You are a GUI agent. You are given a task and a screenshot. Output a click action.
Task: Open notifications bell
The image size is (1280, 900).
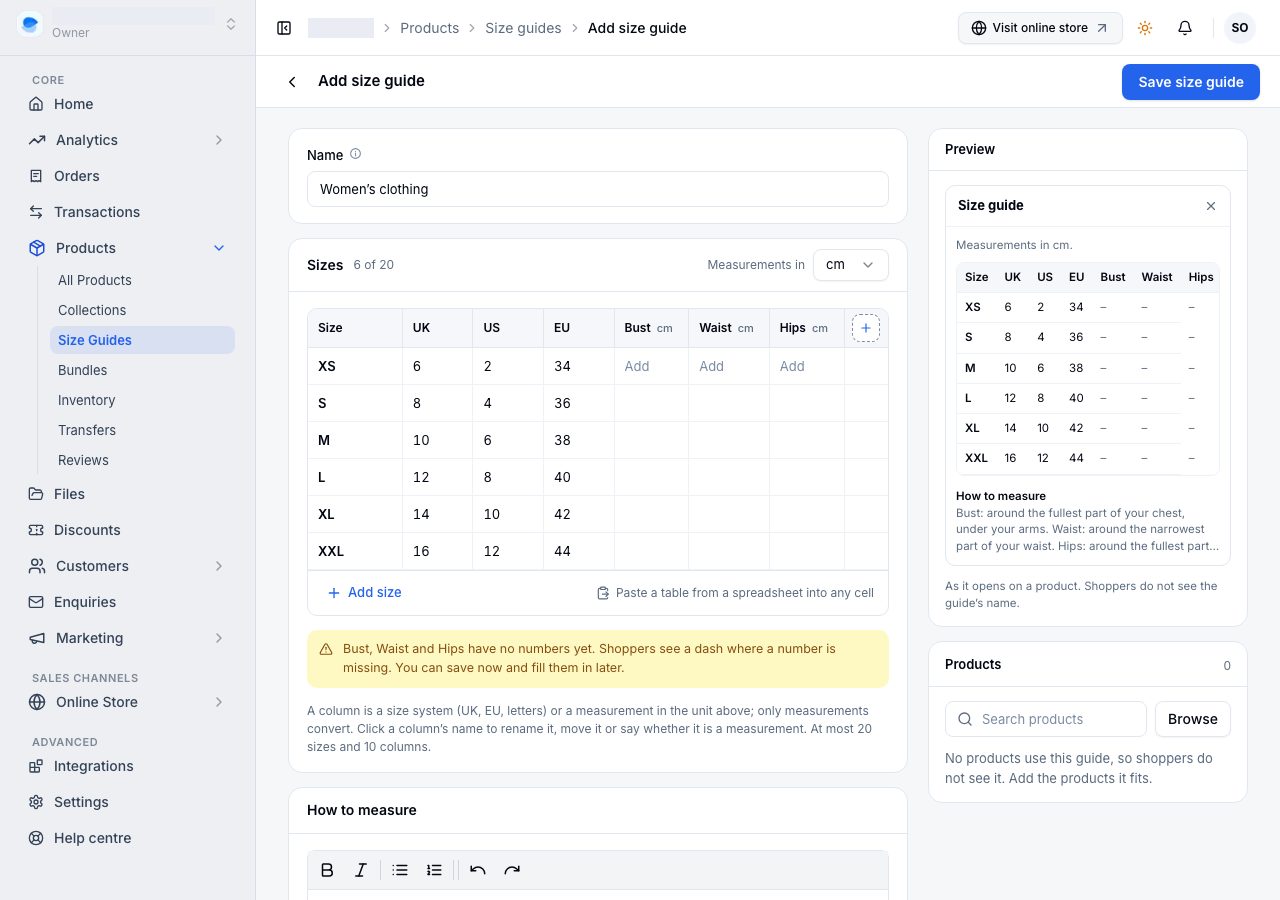pos(1185,28)
